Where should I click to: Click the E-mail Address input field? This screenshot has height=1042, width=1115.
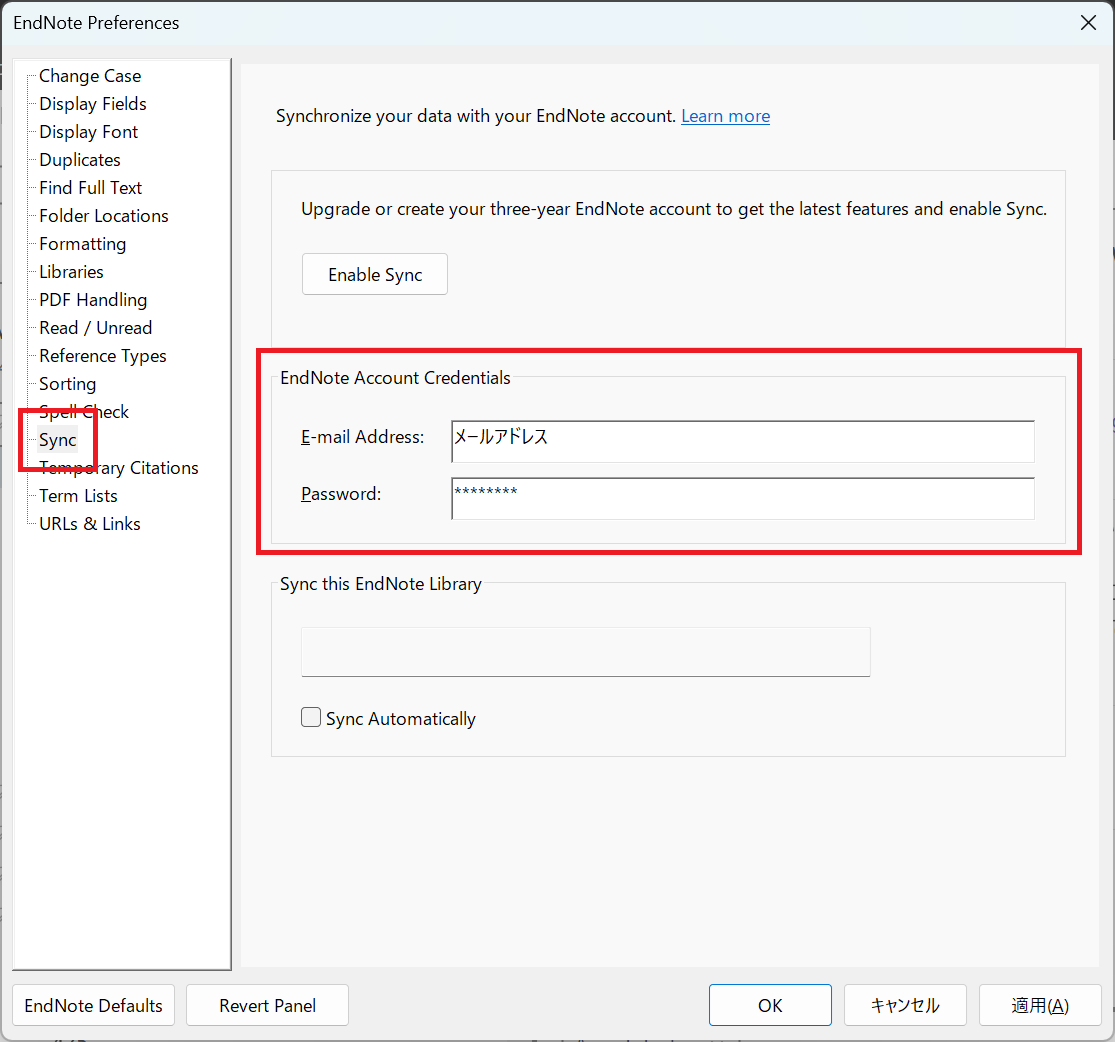point(742,441)
